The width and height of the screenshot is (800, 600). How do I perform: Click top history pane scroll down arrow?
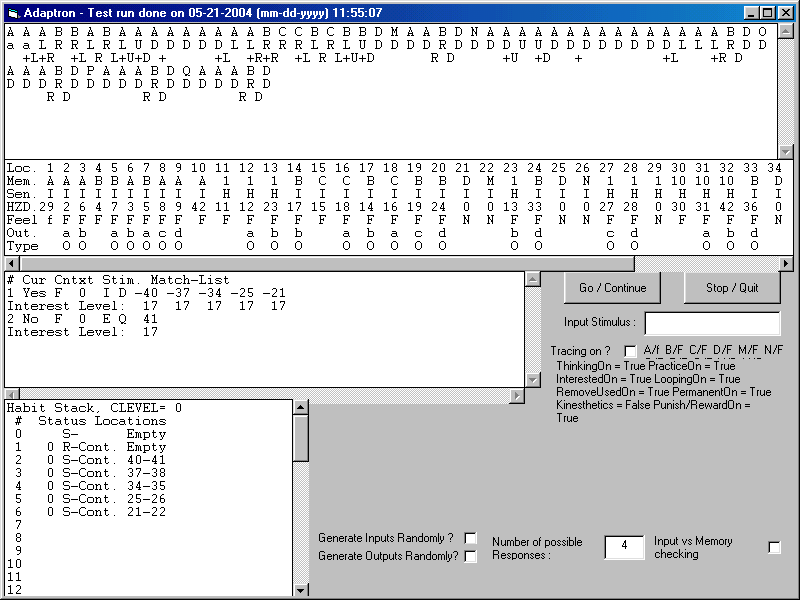[786, 152]
